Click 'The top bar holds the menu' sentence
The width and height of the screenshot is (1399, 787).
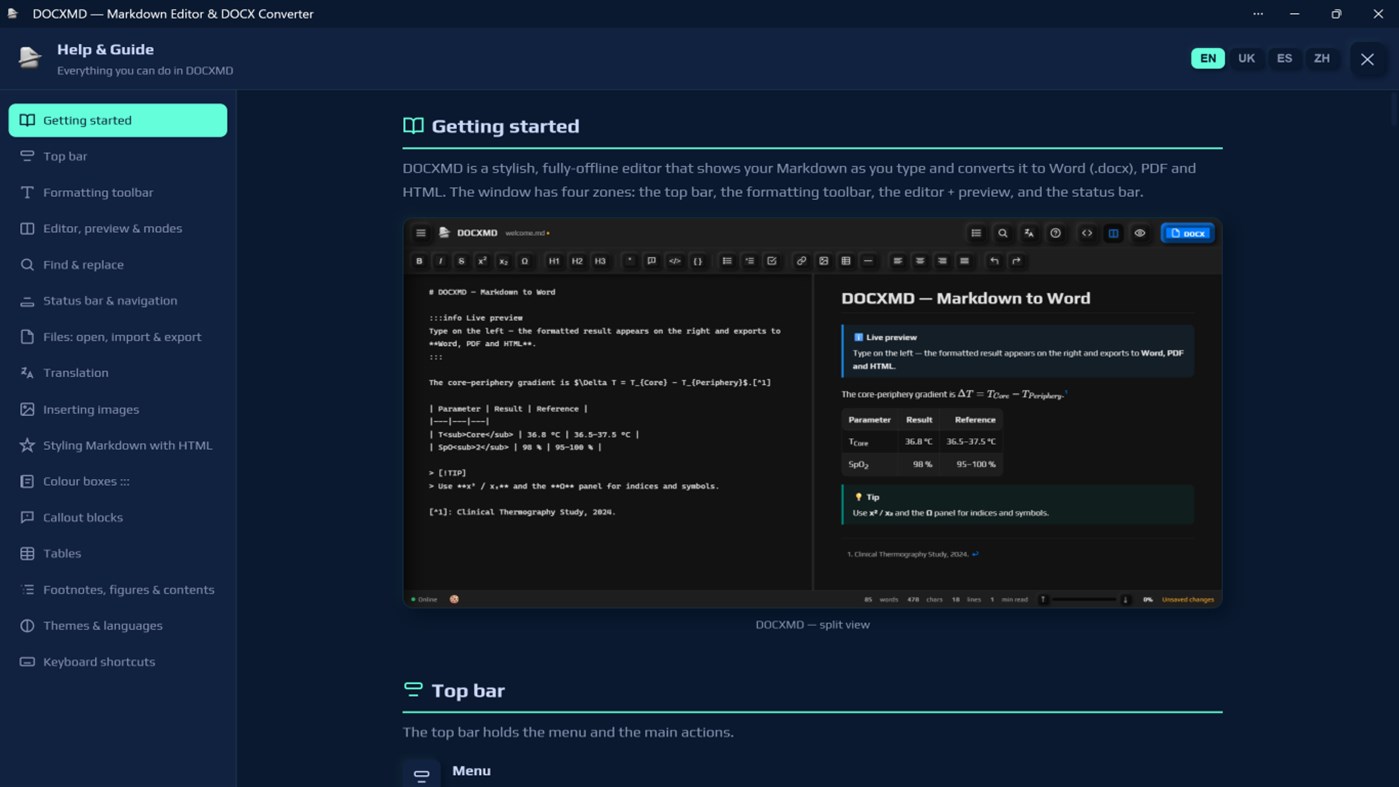[x=568, y=732]
